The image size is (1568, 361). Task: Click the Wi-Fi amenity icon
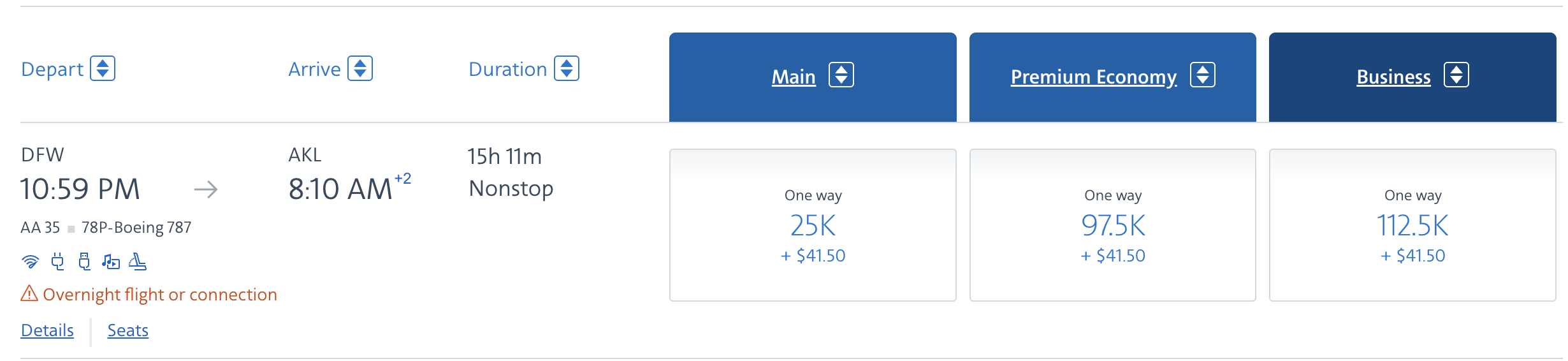point(30,262)
